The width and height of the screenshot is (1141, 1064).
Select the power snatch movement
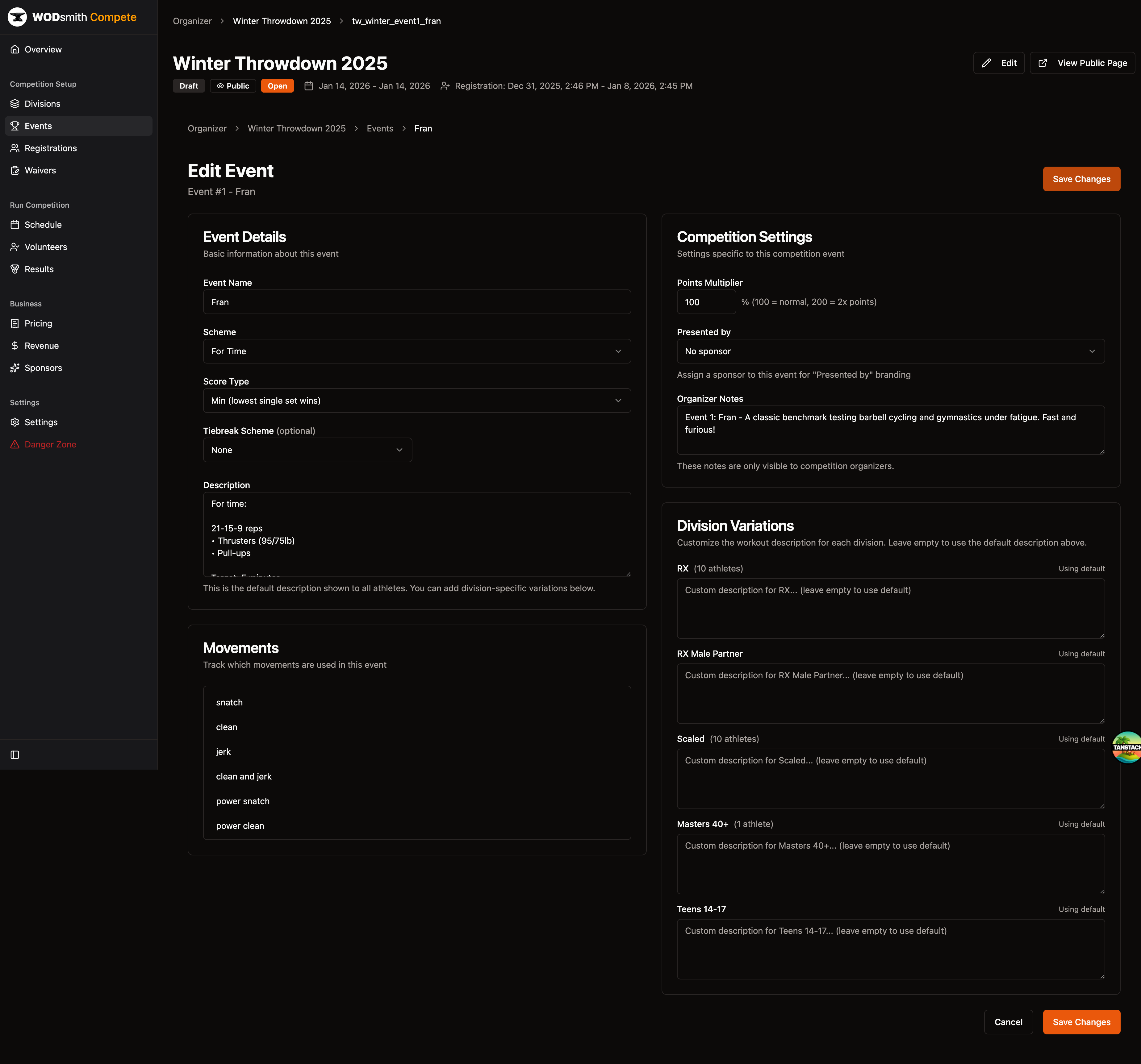coord(417,801)
